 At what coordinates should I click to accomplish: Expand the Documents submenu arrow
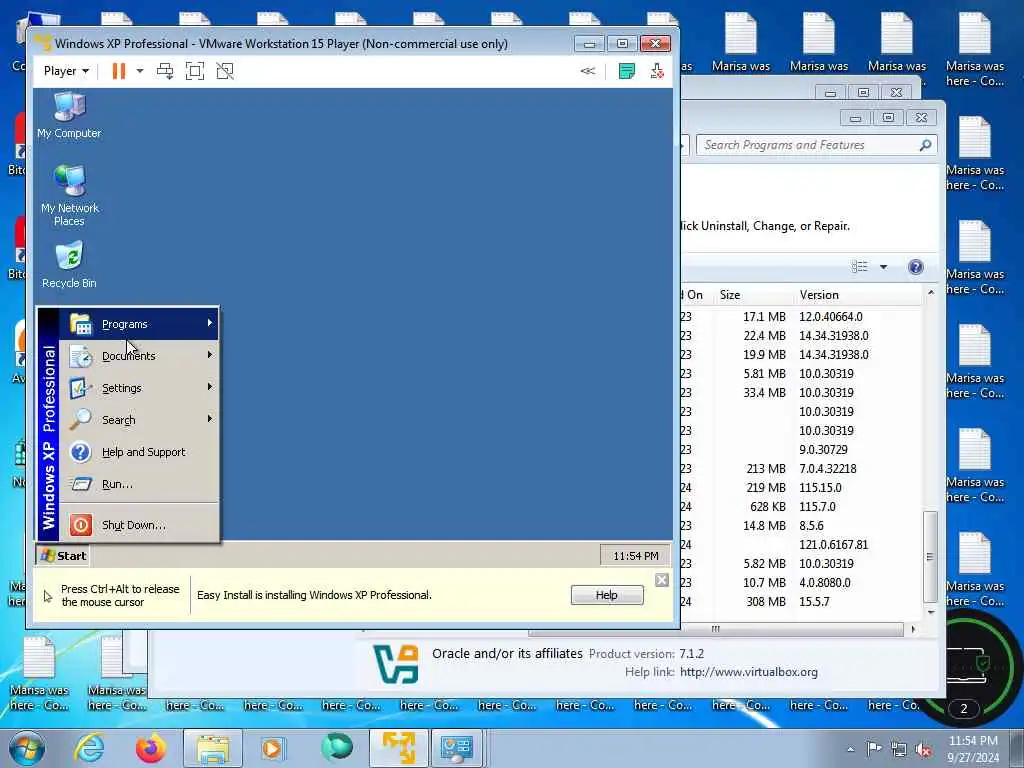click(x=210, y=355)
